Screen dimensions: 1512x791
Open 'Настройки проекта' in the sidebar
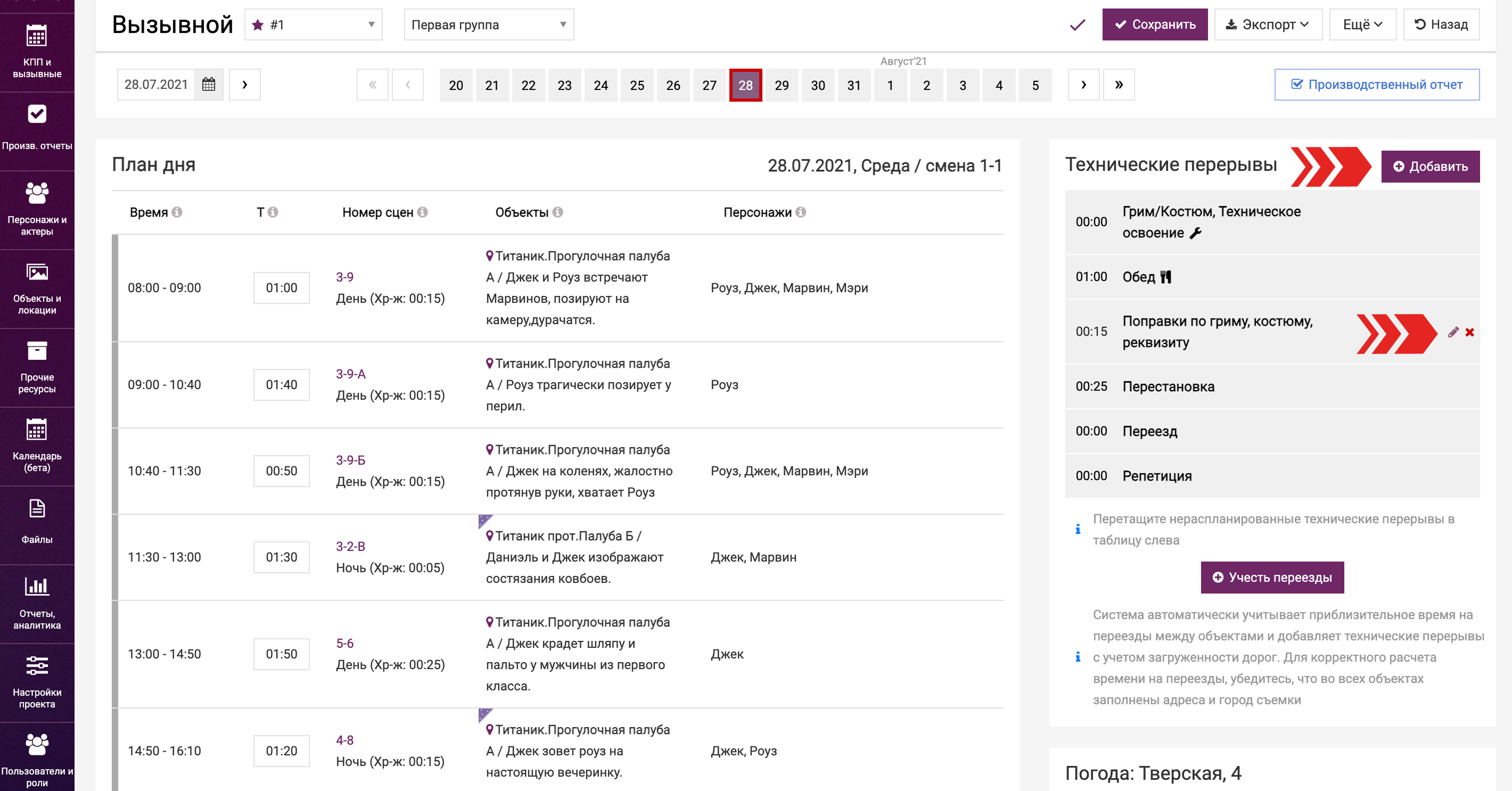[37, 682]
